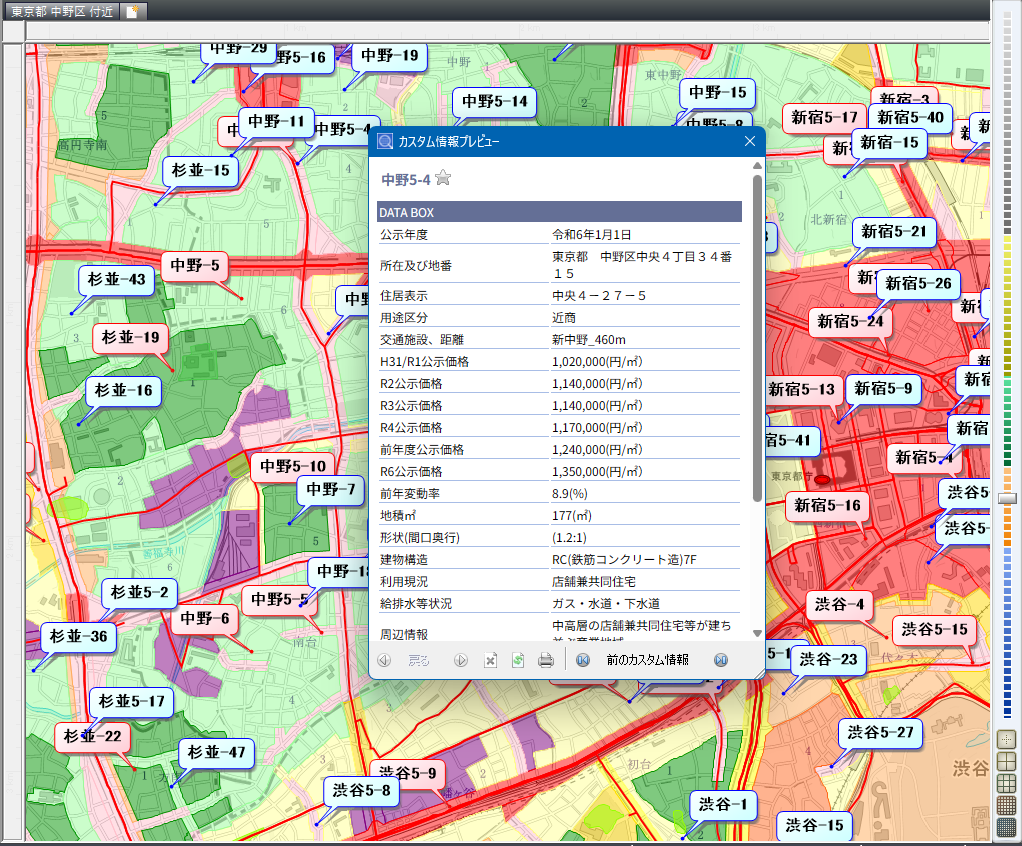
Task: Click the 中野-6 map label
Action: [205, 619]
